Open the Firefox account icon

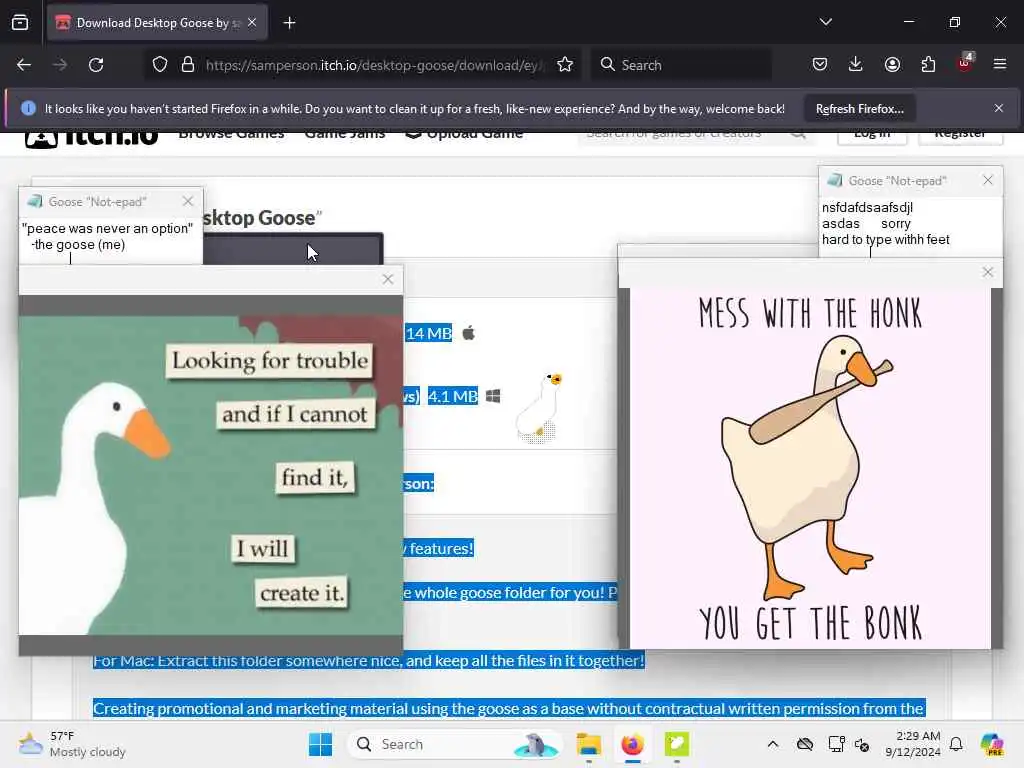(x=892, y=64)
